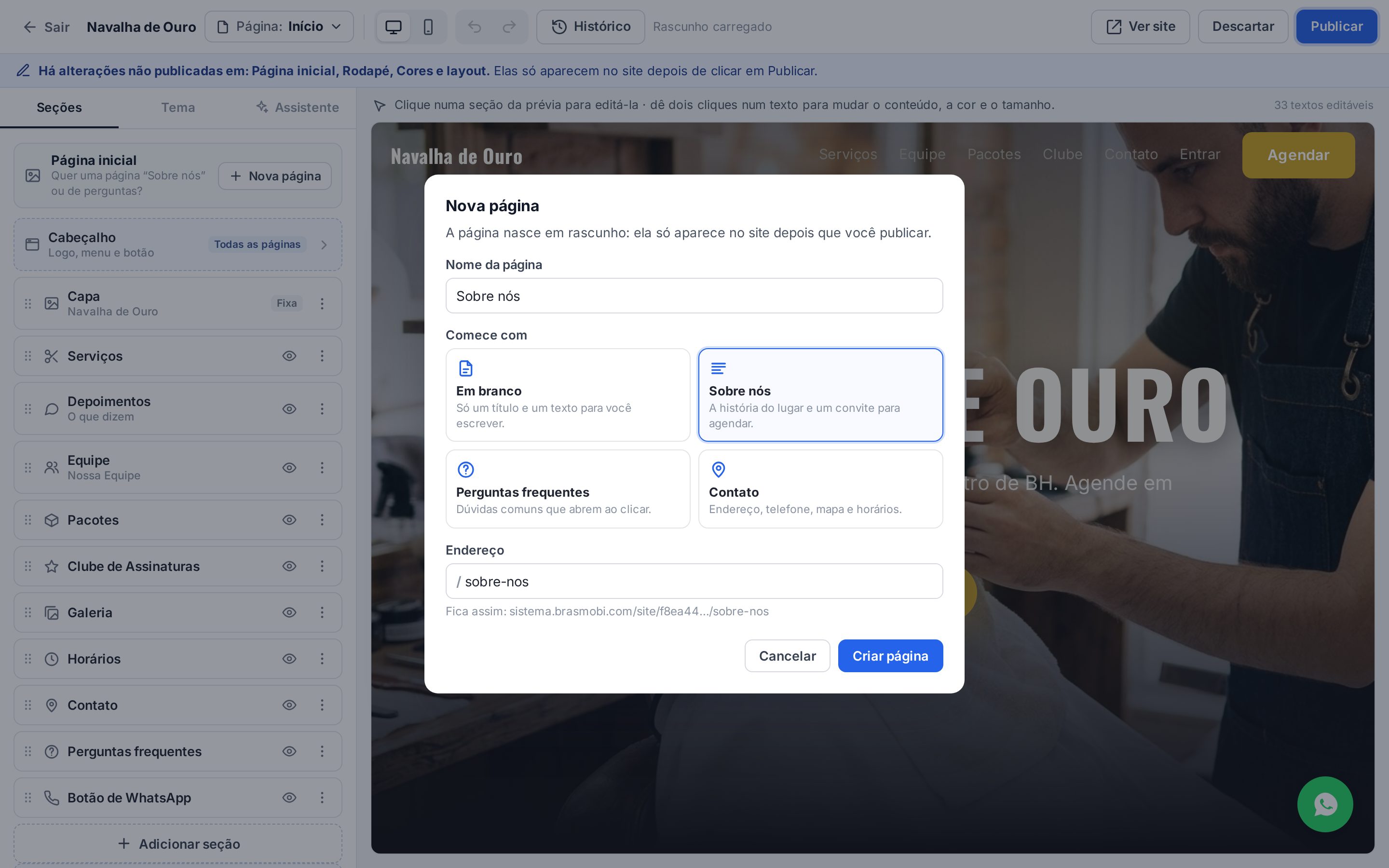The height and width of the screenshot is (868, 1389).
Task: Open the Página: Início dropdown
Action: [279, 27]
